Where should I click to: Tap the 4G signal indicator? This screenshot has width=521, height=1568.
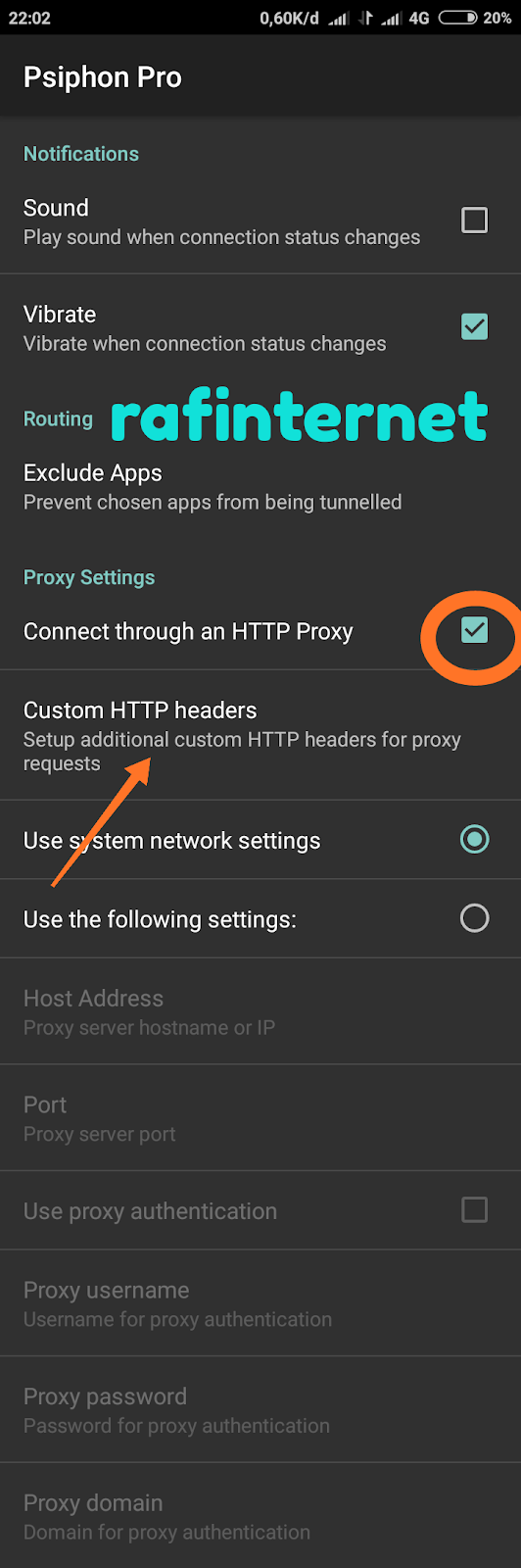(x=419, y=18)
